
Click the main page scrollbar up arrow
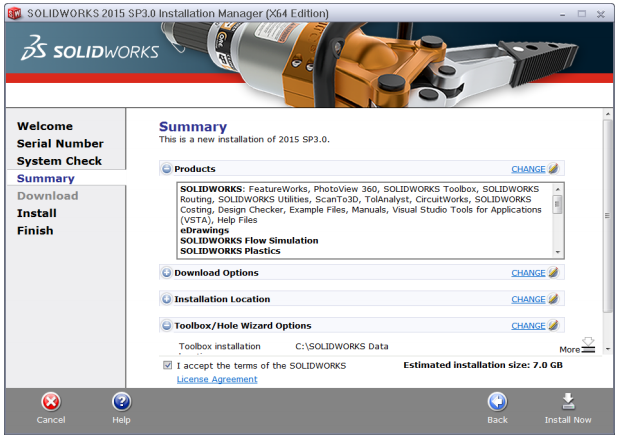(x=608, y=114)
